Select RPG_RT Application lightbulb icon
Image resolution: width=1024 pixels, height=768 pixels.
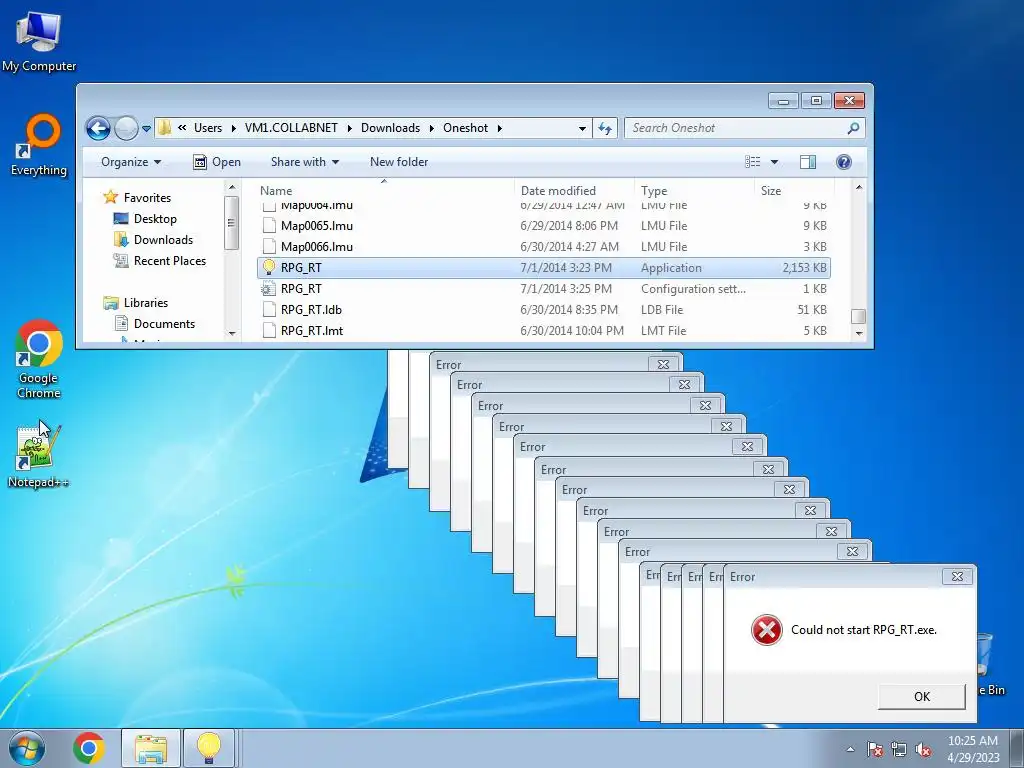coord(268,267)
